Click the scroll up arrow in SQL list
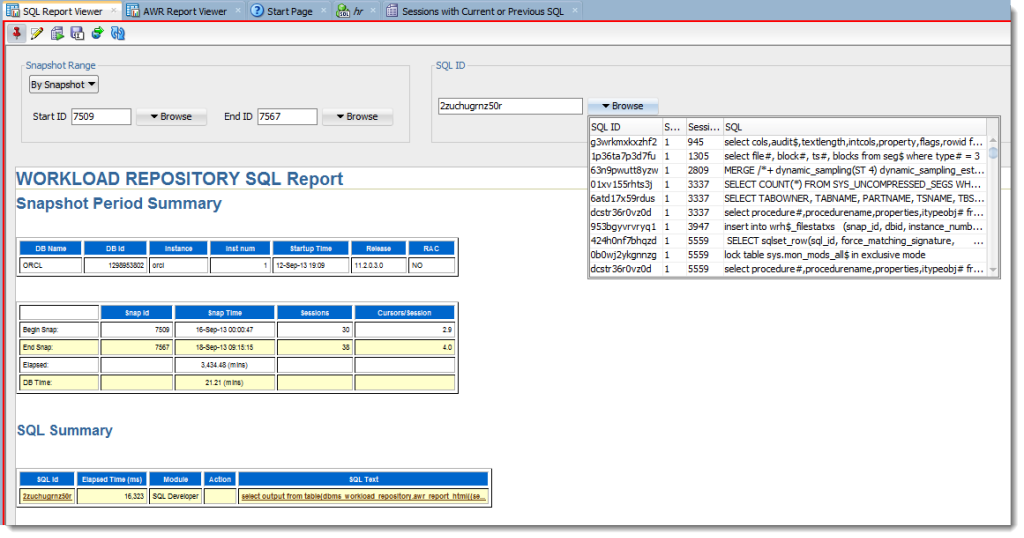This screenshot has height=538, width=1024. pos(993,140)
